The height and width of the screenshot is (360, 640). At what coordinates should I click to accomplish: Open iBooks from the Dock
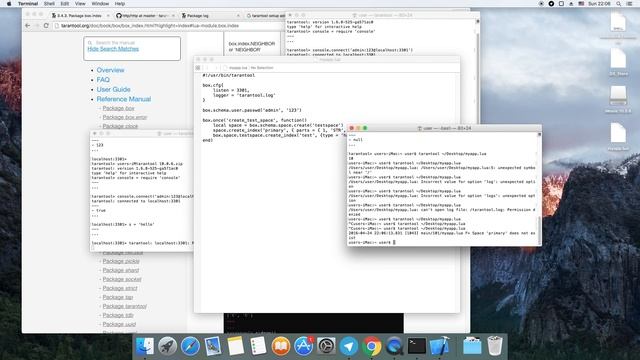pos(281,346)
